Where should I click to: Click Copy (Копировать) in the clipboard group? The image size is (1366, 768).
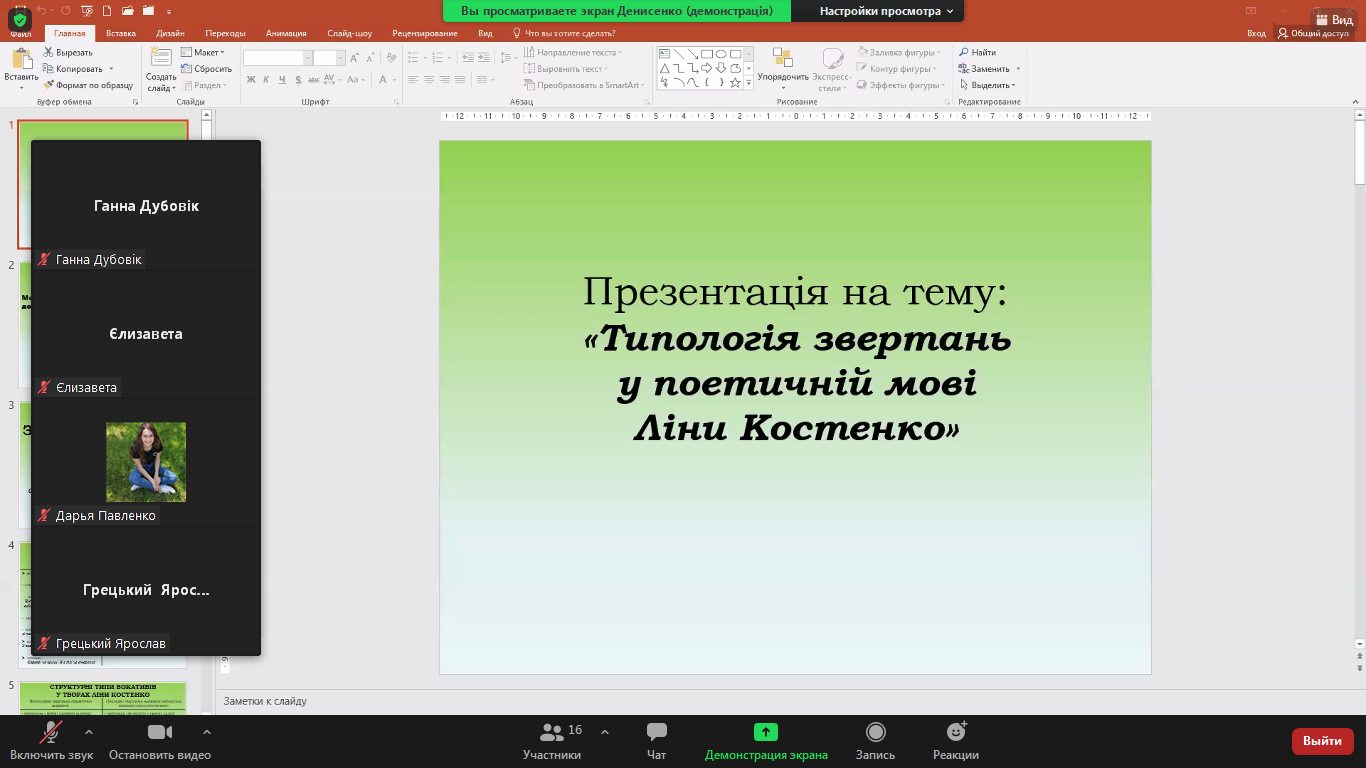click(78, 69)
